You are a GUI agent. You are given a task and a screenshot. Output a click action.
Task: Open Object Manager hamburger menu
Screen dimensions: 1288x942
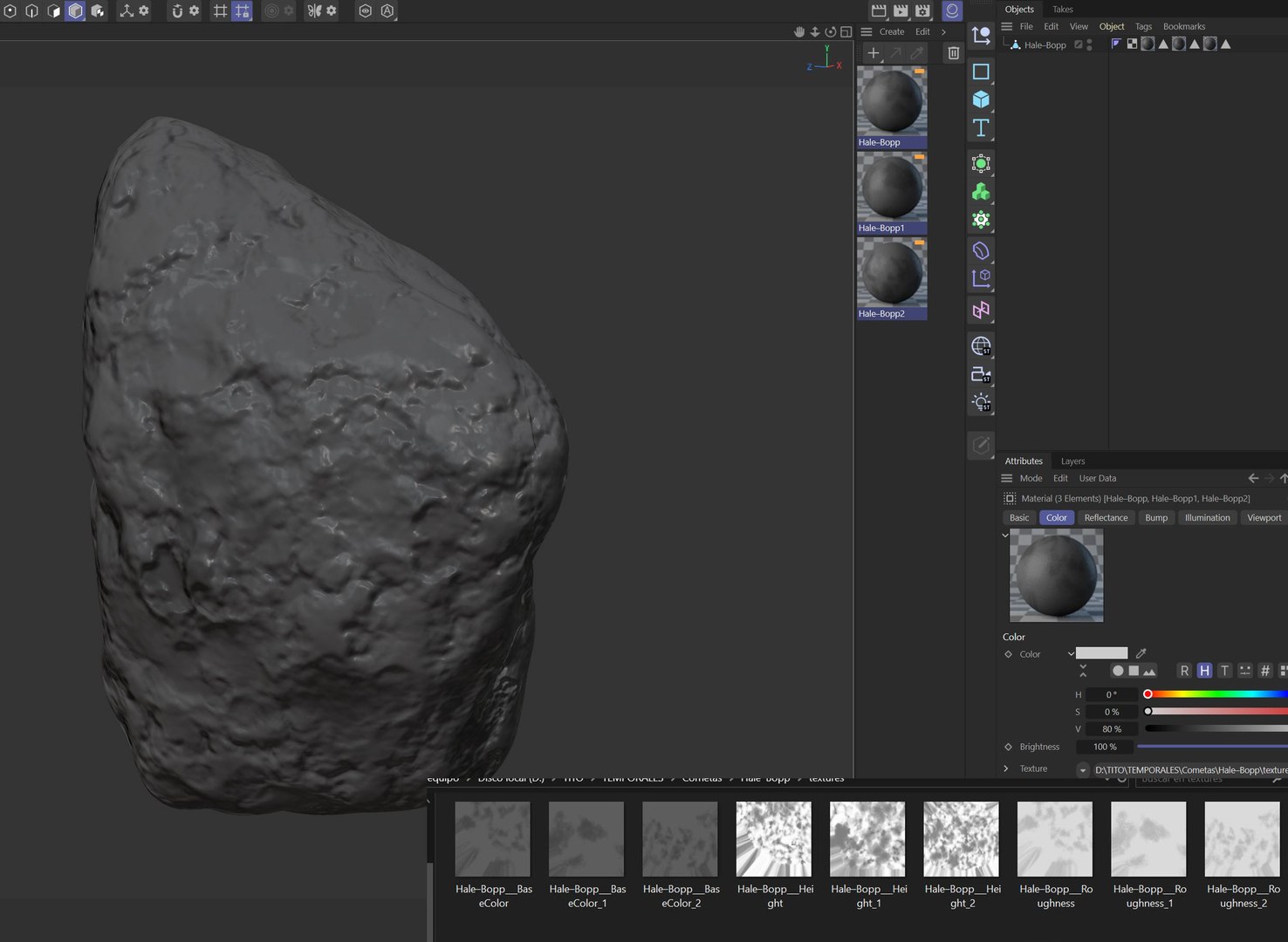(1006, 26)
